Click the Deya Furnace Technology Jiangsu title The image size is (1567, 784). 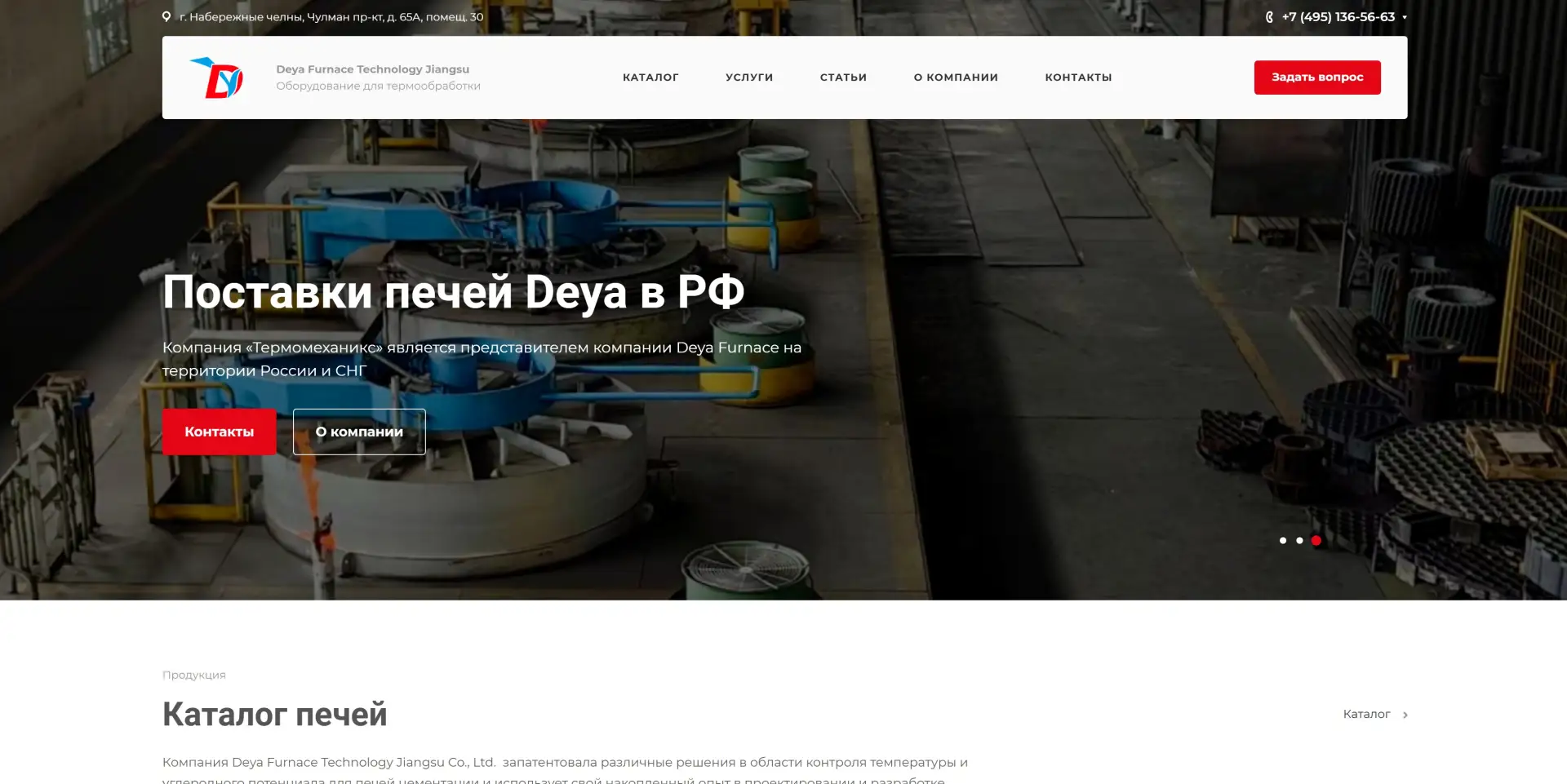click(x=373, y=69)
